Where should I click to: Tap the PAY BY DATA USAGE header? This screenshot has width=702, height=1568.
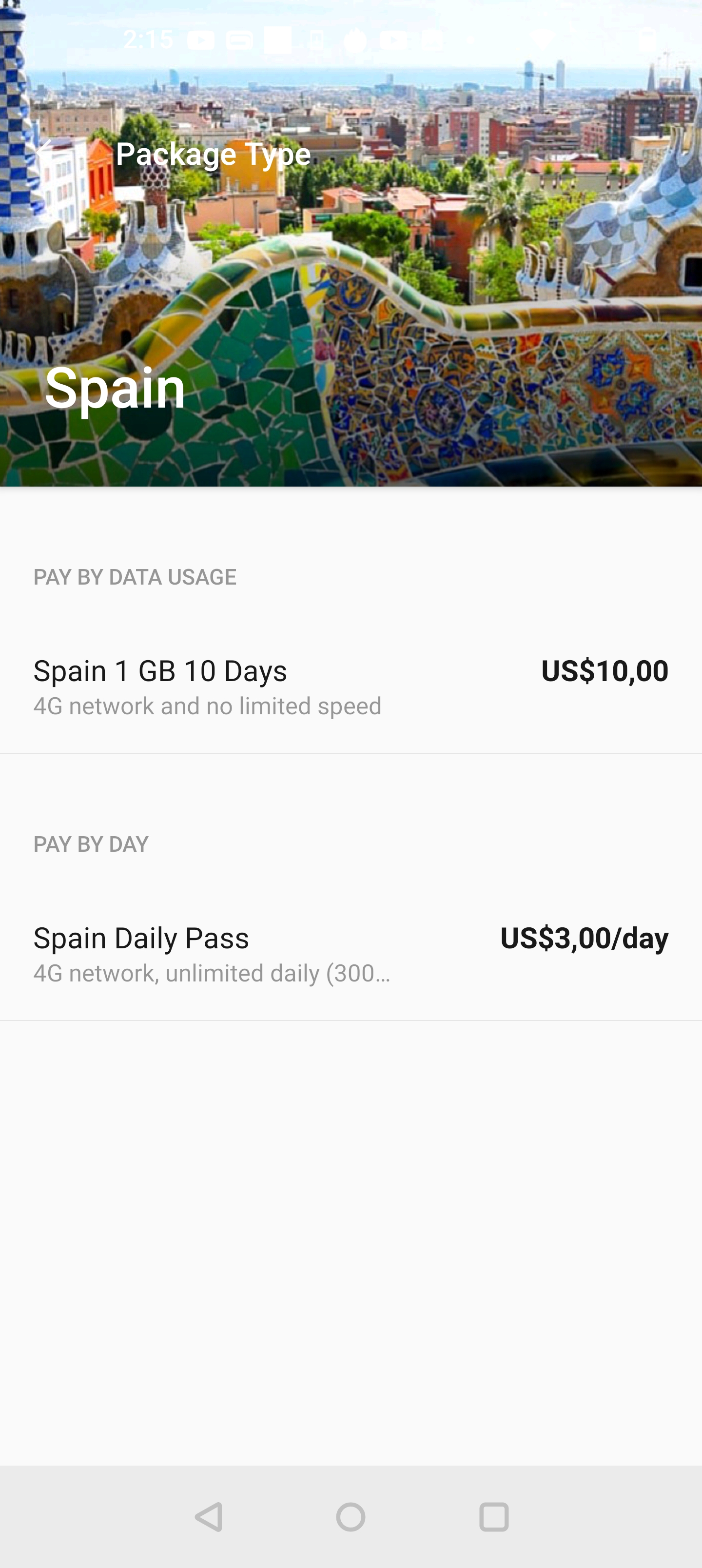[135, 577]
